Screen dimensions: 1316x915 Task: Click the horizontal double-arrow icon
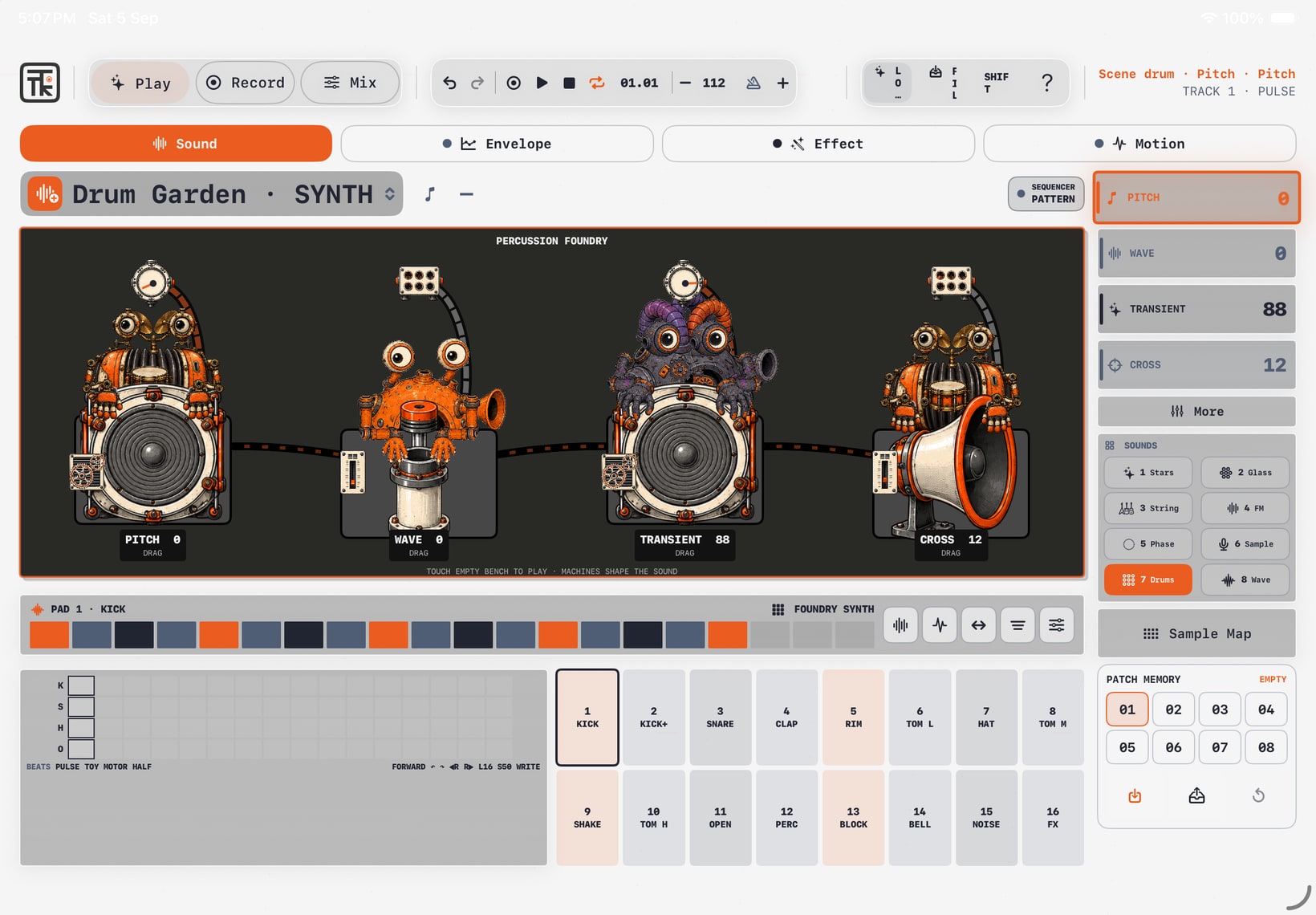978,625
